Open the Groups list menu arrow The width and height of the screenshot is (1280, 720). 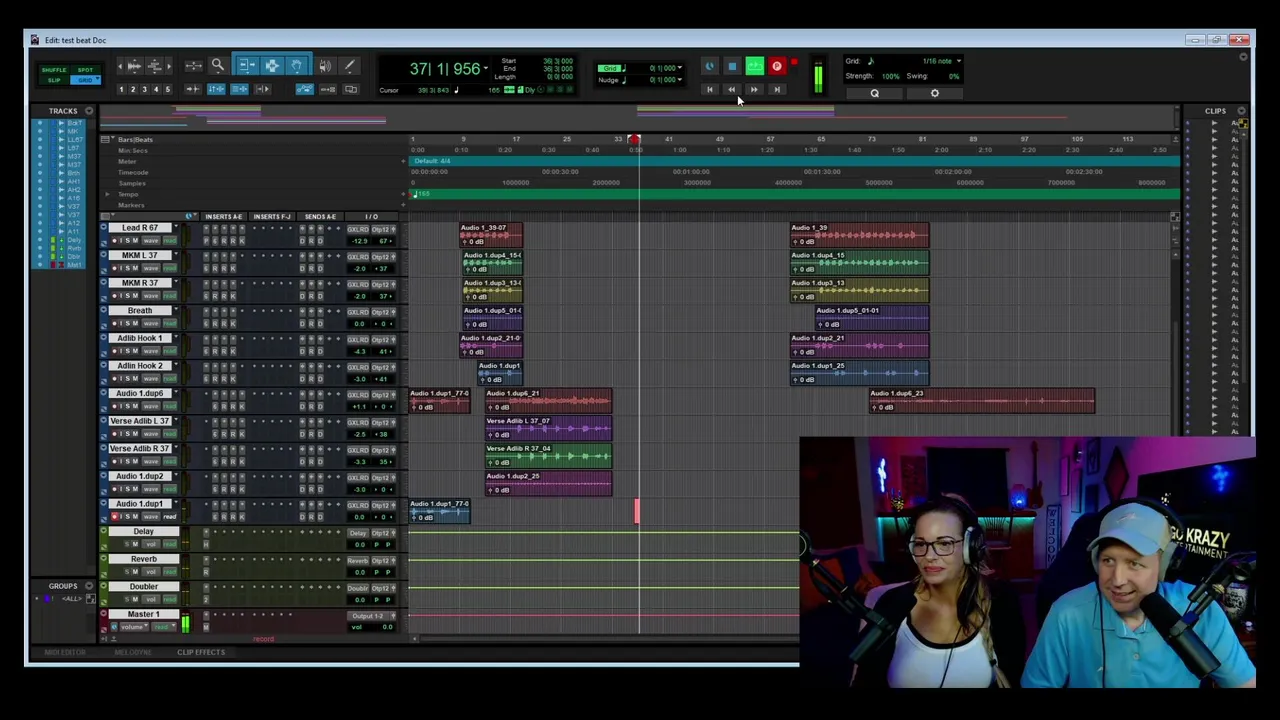coord(88,586)
